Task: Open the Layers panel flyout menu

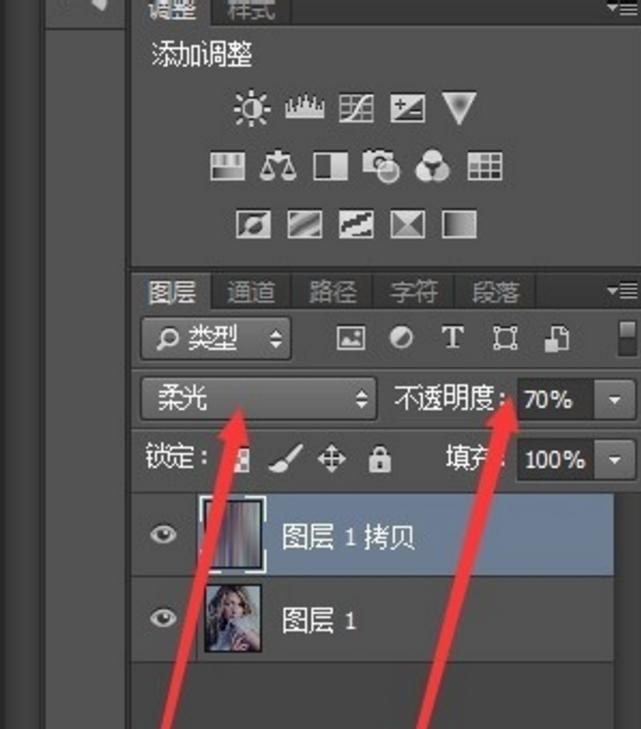Action: click(x=622, y=291)
